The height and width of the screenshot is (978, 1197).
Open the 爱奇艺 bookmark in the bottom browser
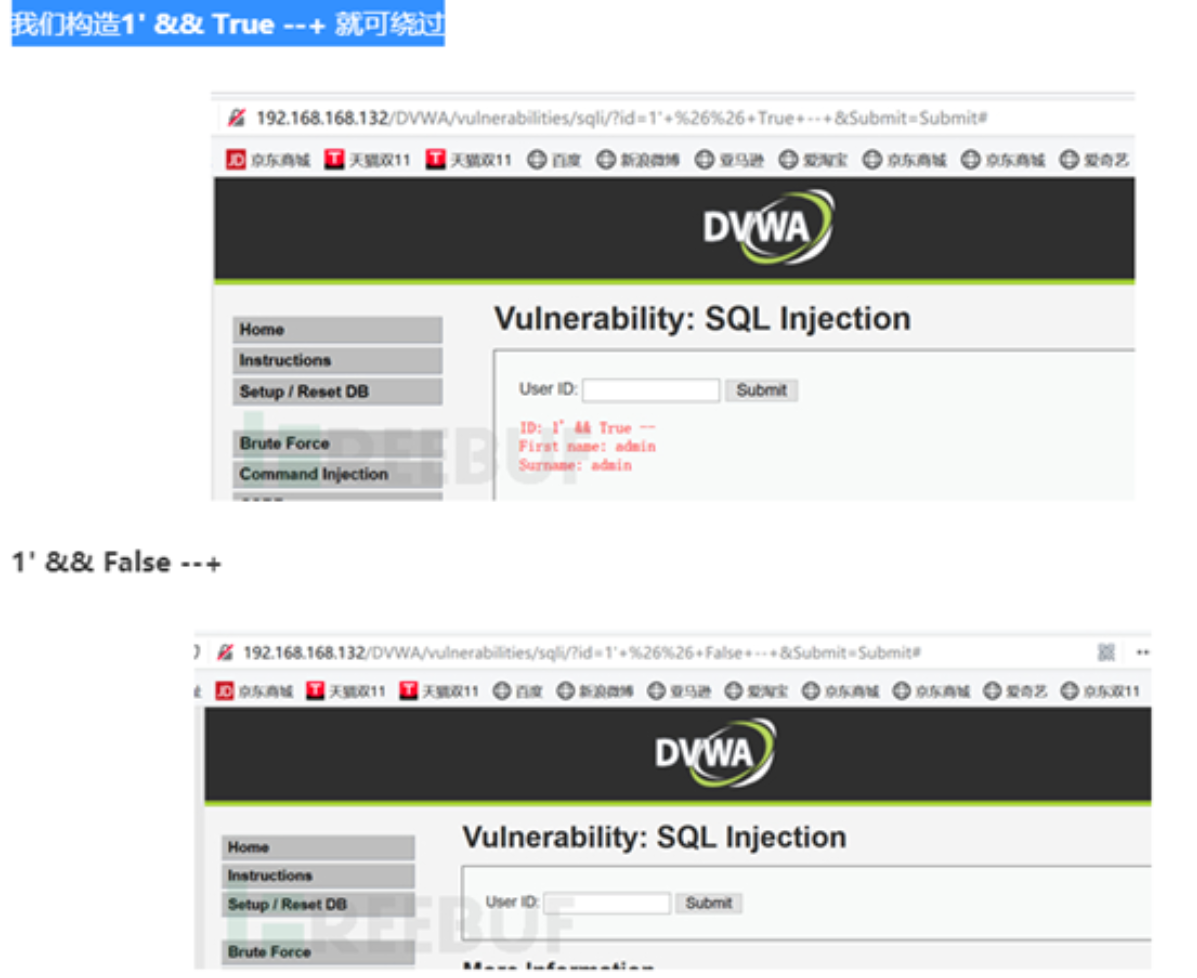pos(1015,691)
